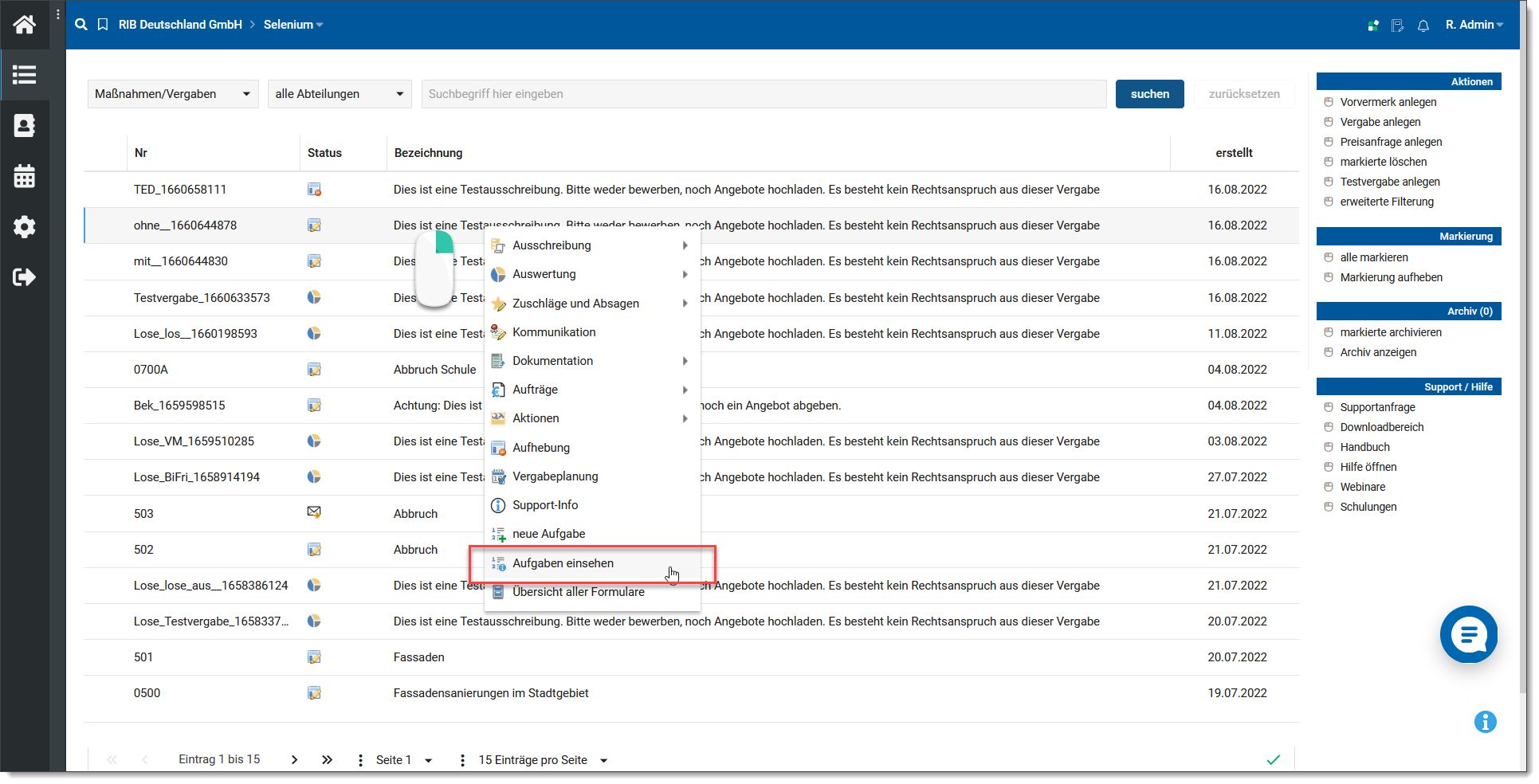Expand the 15 Einträge pro Seite dropdown

coord(543,760)
